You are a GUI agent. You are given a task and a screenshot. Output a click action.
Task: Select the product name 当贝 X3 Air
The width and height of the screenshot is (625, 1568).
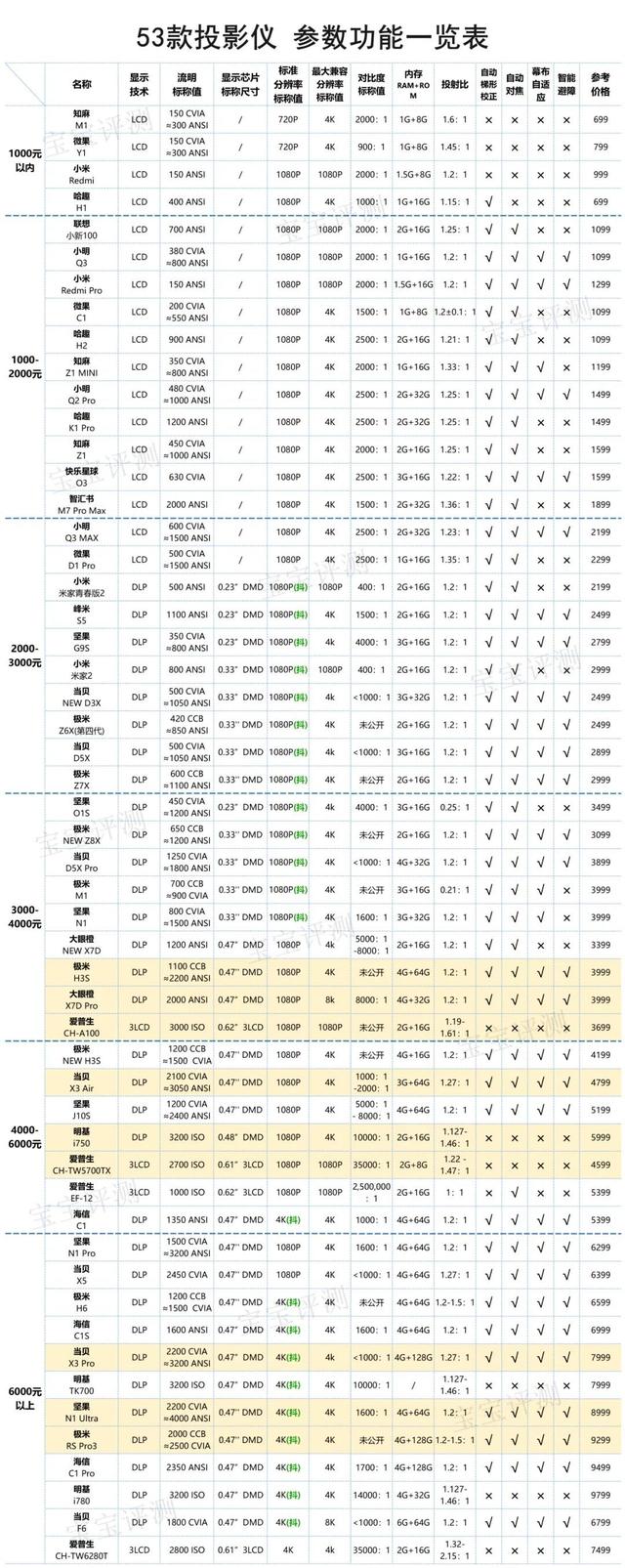click(x=82, y=1081)
